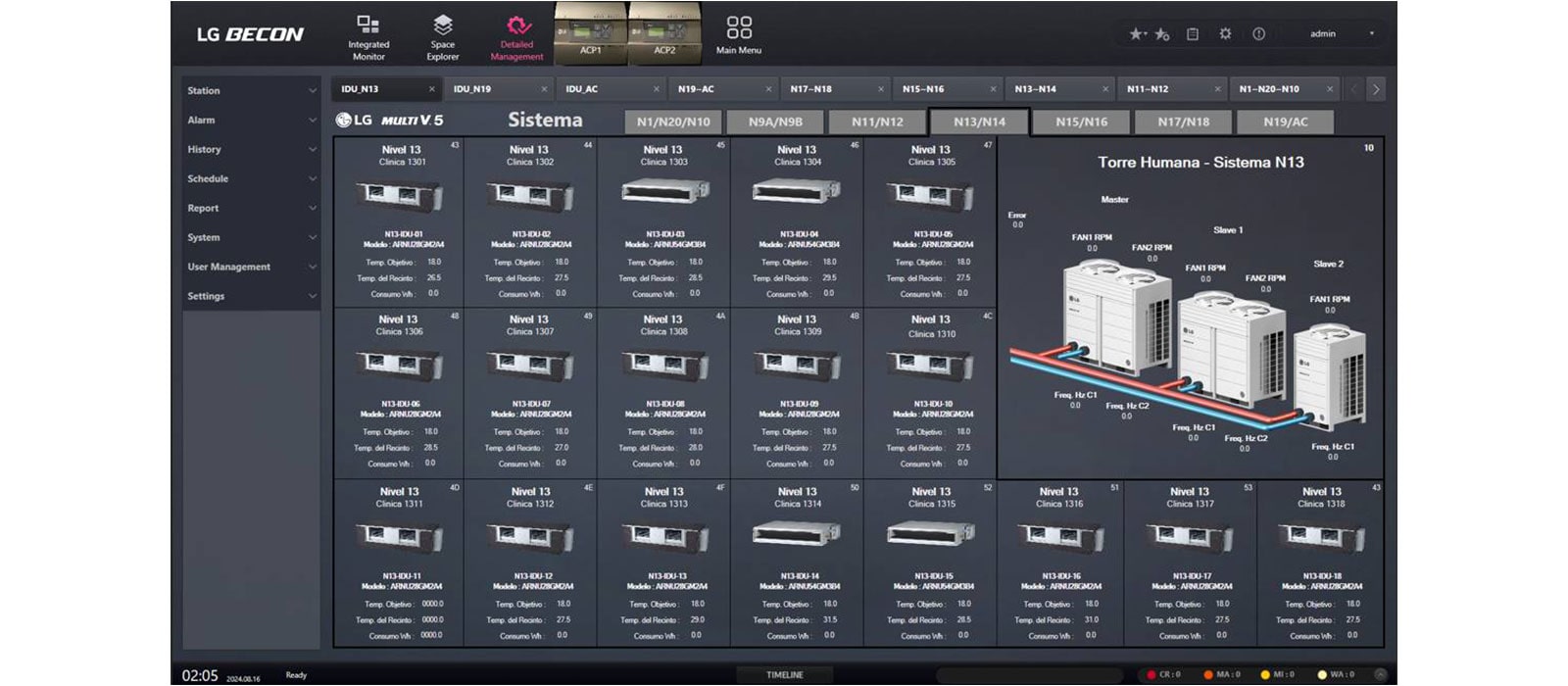This screenshot has width=1568, height=686.
Task: Click the Torre Humana - Sistema N13 title
Action: coord(1200,163)
